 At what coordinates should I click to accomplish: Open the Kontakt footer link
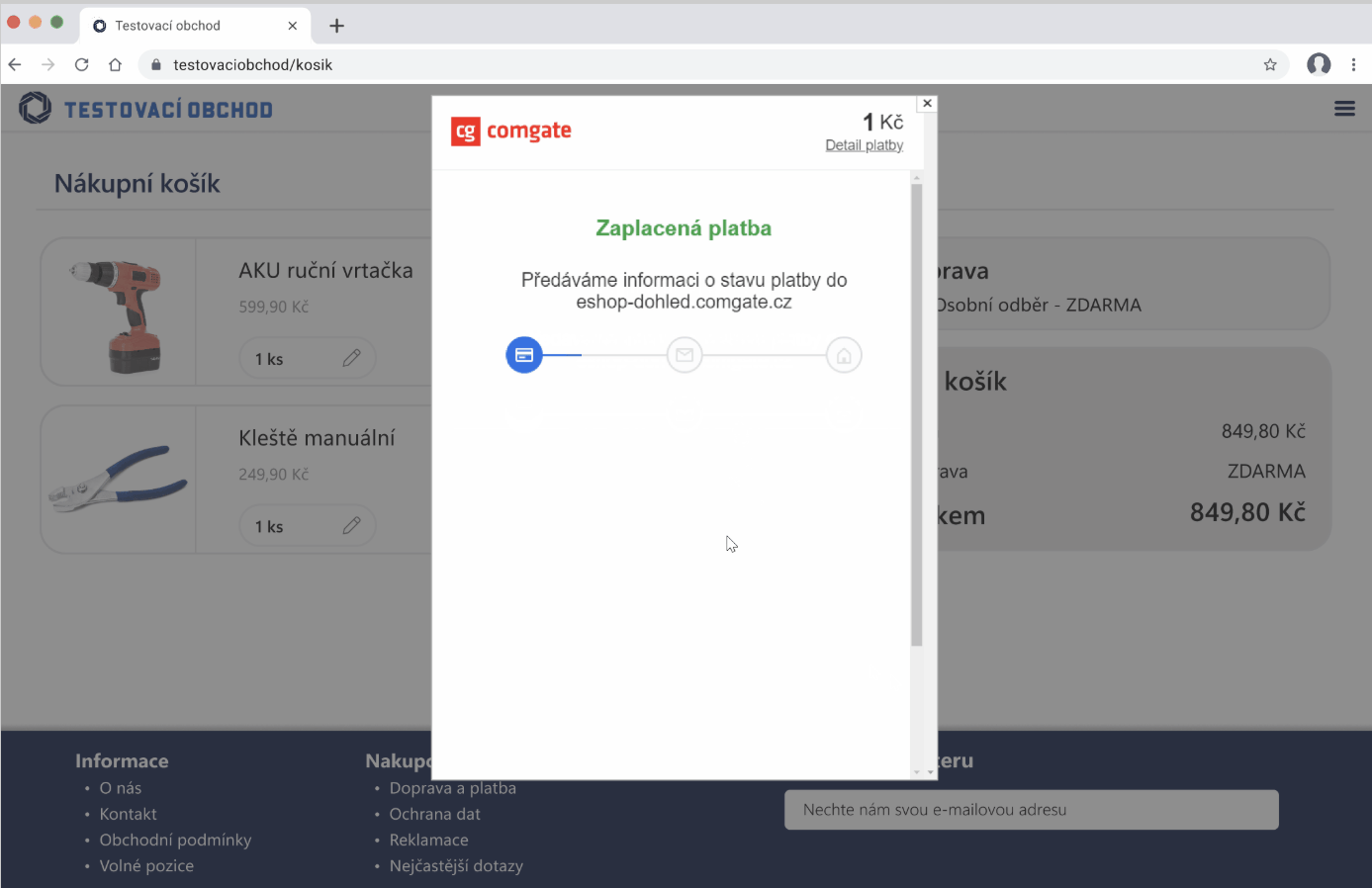pyautogui.click(x=128, y=814)
